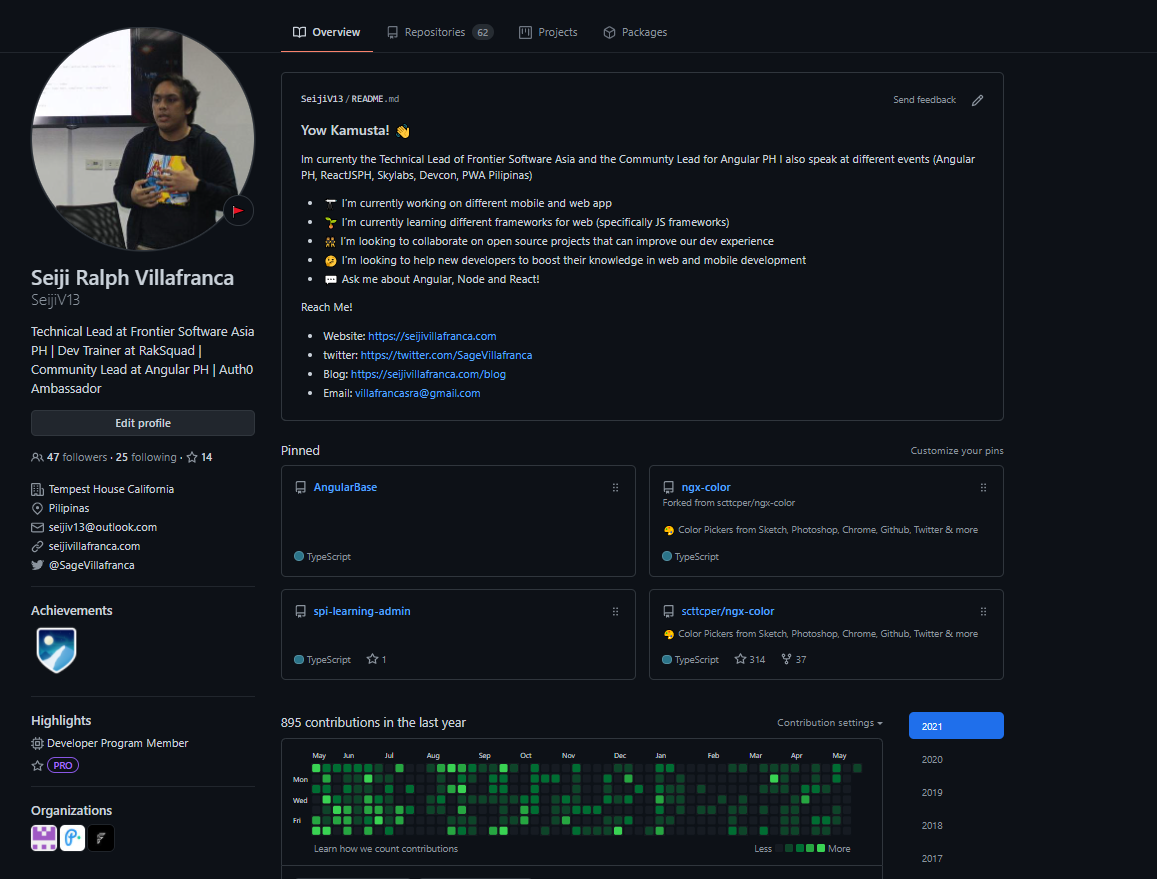Viewport: 1157px width, 879px height.
Task: Click the Achievements badge icon
Action: pyautogui.click(x=56, y=650)
